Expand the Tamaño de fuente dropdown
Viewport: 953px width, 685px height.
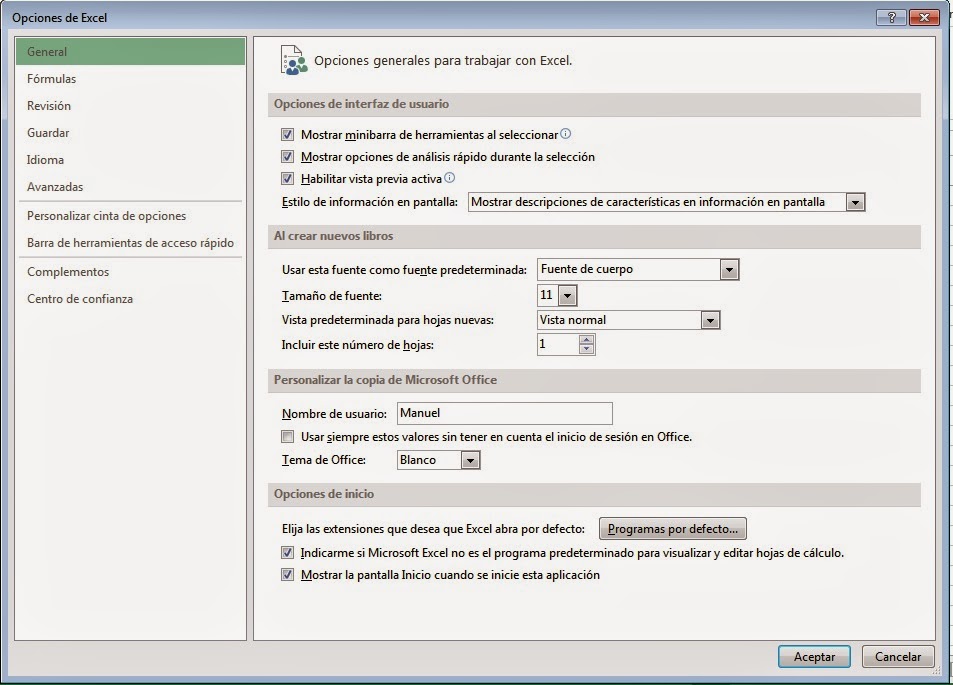coord(568,294)
